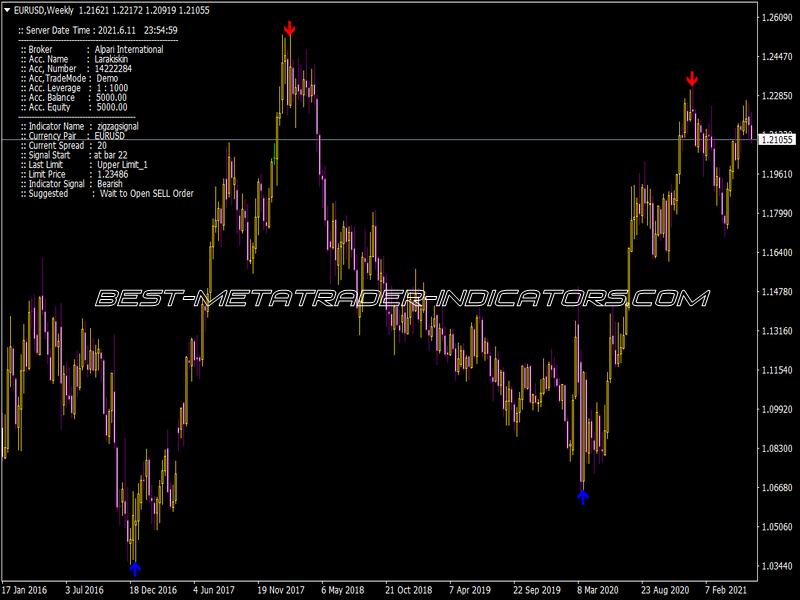Click the blue up arrow at the Dec 2016 low

pos(135,569)
